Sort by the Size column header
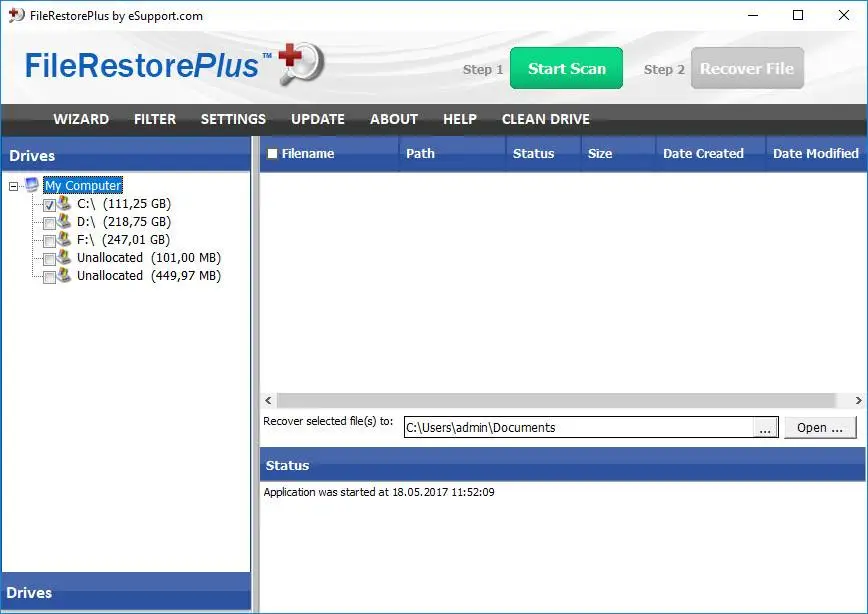Viewport: 868px width, 614px height. tap(618, 153)
